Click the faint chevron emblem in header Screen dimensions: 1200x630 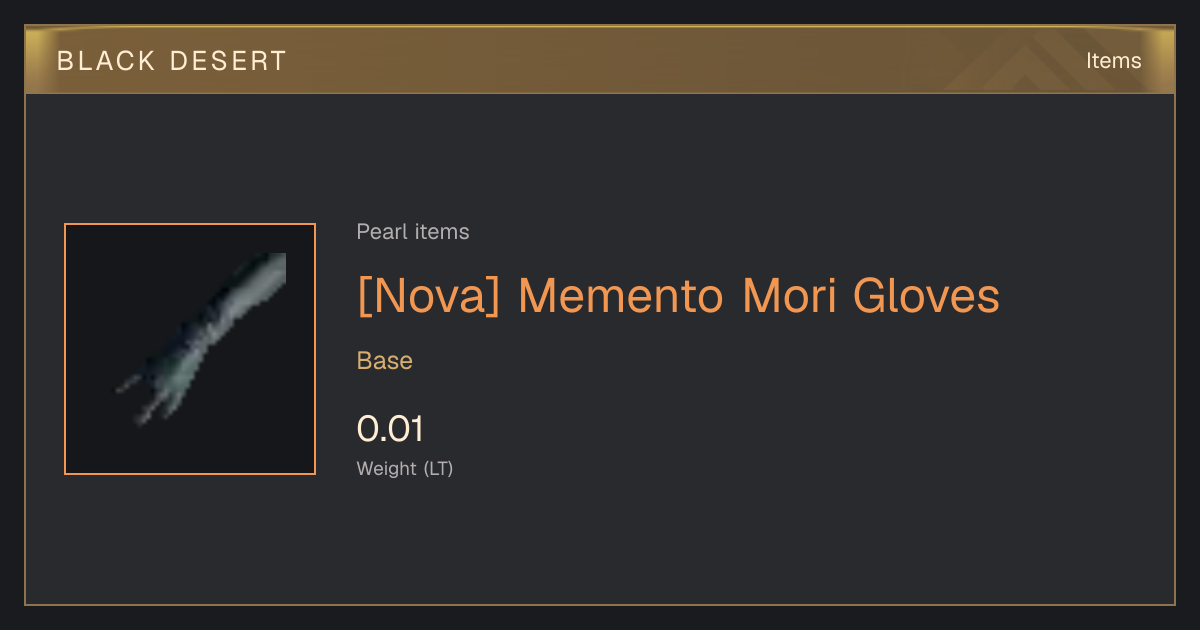click(x=1042, y=62)
